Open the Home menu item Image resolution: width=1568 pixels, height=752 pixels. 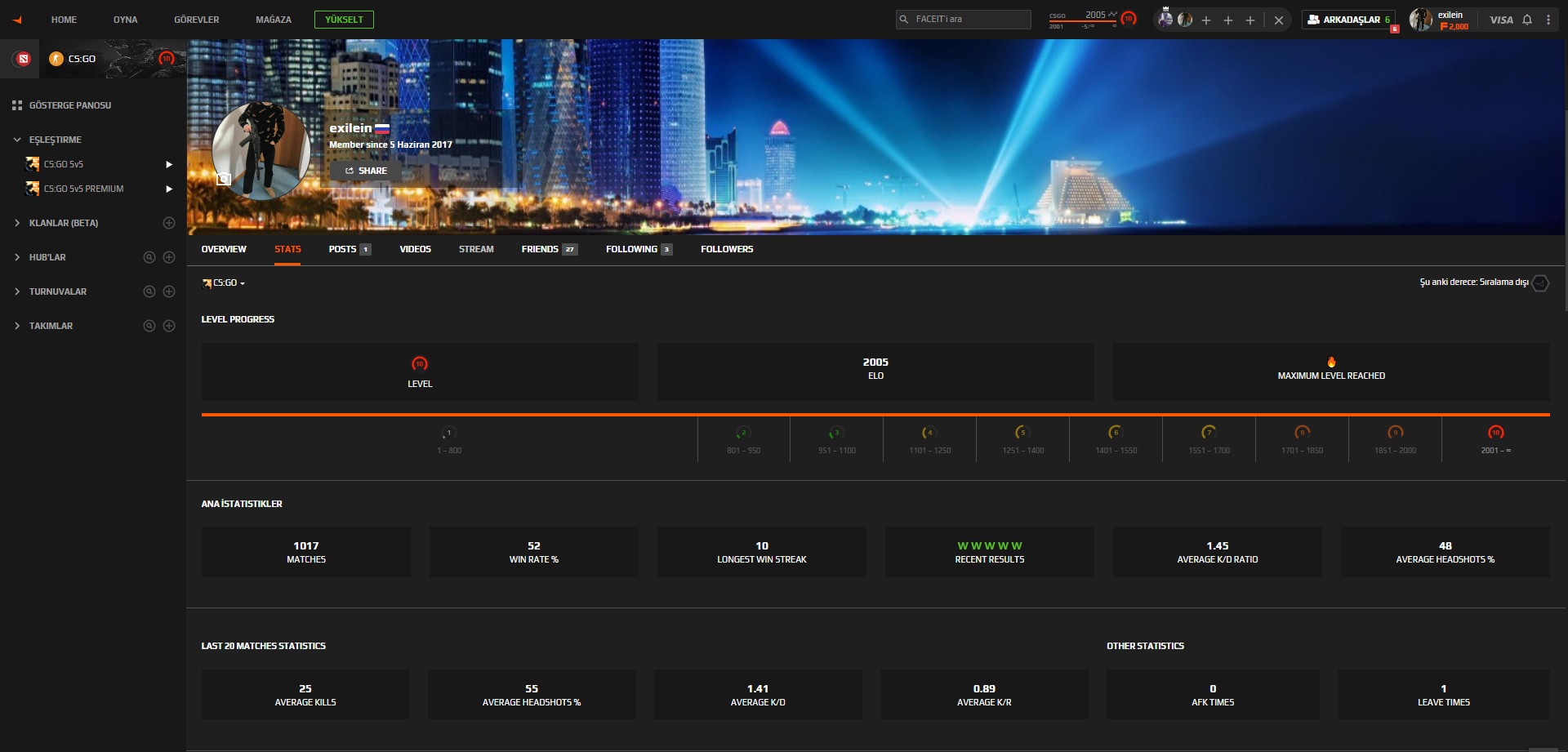click(x=64, y=20)
